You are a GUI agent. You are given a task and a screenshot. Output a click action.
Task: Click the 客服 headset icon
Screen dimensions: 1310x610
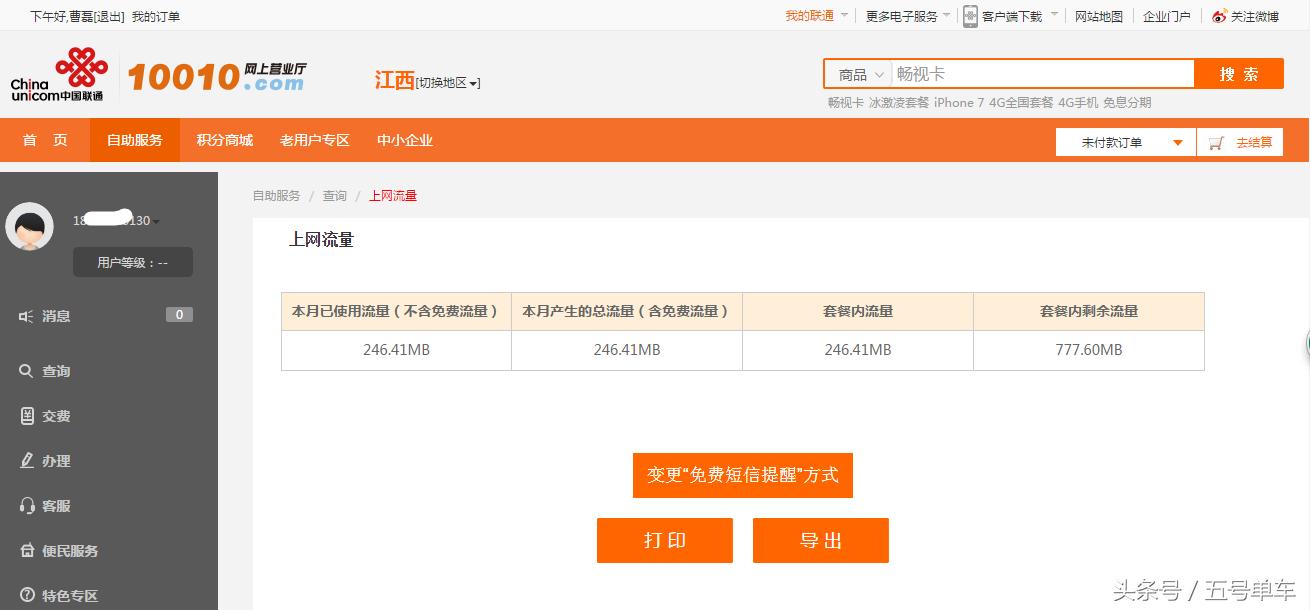(x=25, y=506)
